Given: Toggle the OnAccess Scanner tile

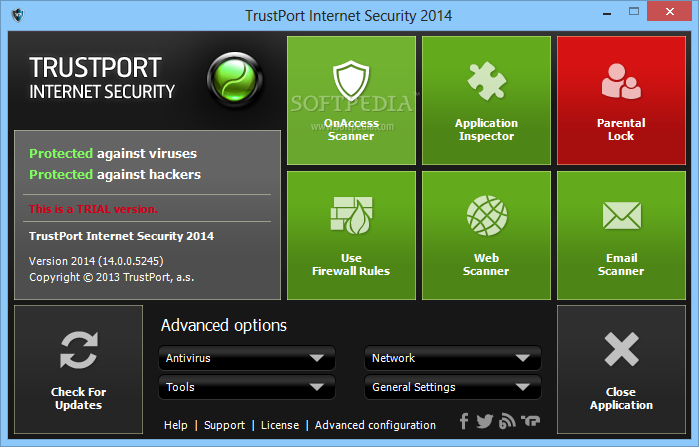Looking at the screenshot, I should pyautogui.click(x=351, y=100).
